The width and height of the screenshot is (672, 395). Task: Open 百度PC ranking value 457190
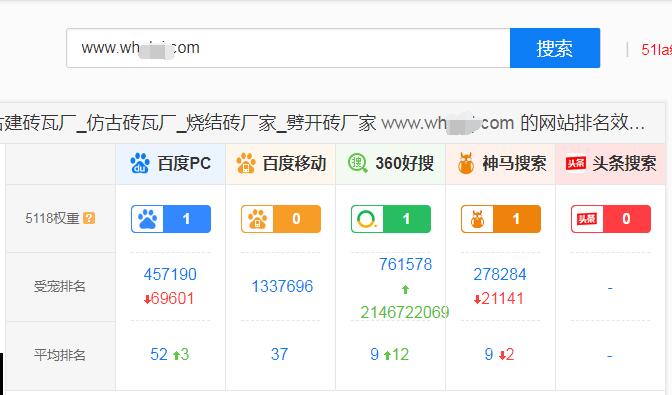coord(170,274)
